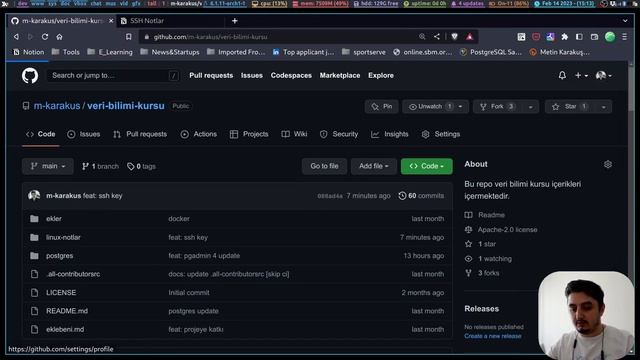Open Brave shields lion icon
Screen dimensions: 640x360
click(454, 37)
